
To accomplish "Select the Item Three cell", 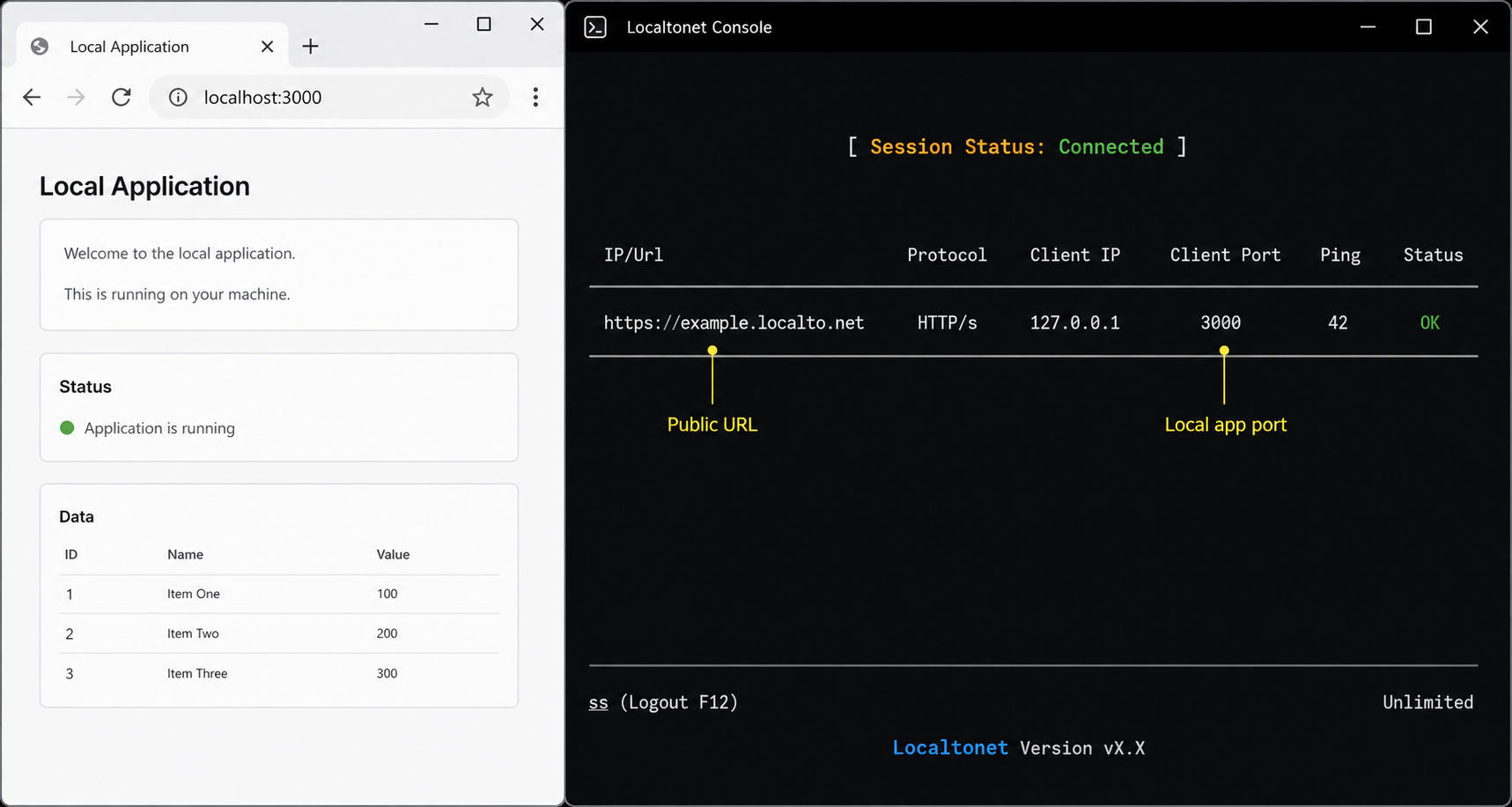I will click(197, 673).
